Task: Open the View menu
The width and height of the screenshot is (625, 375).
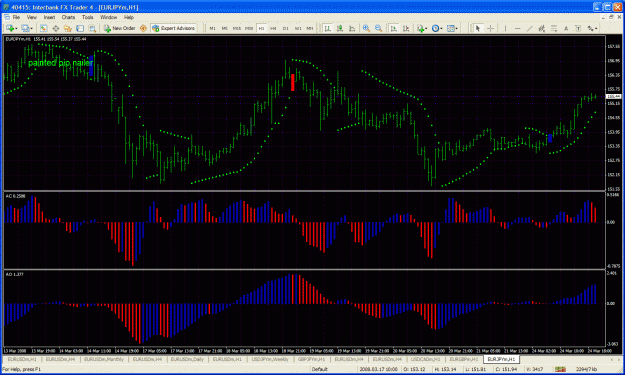Action: (31, 17)
